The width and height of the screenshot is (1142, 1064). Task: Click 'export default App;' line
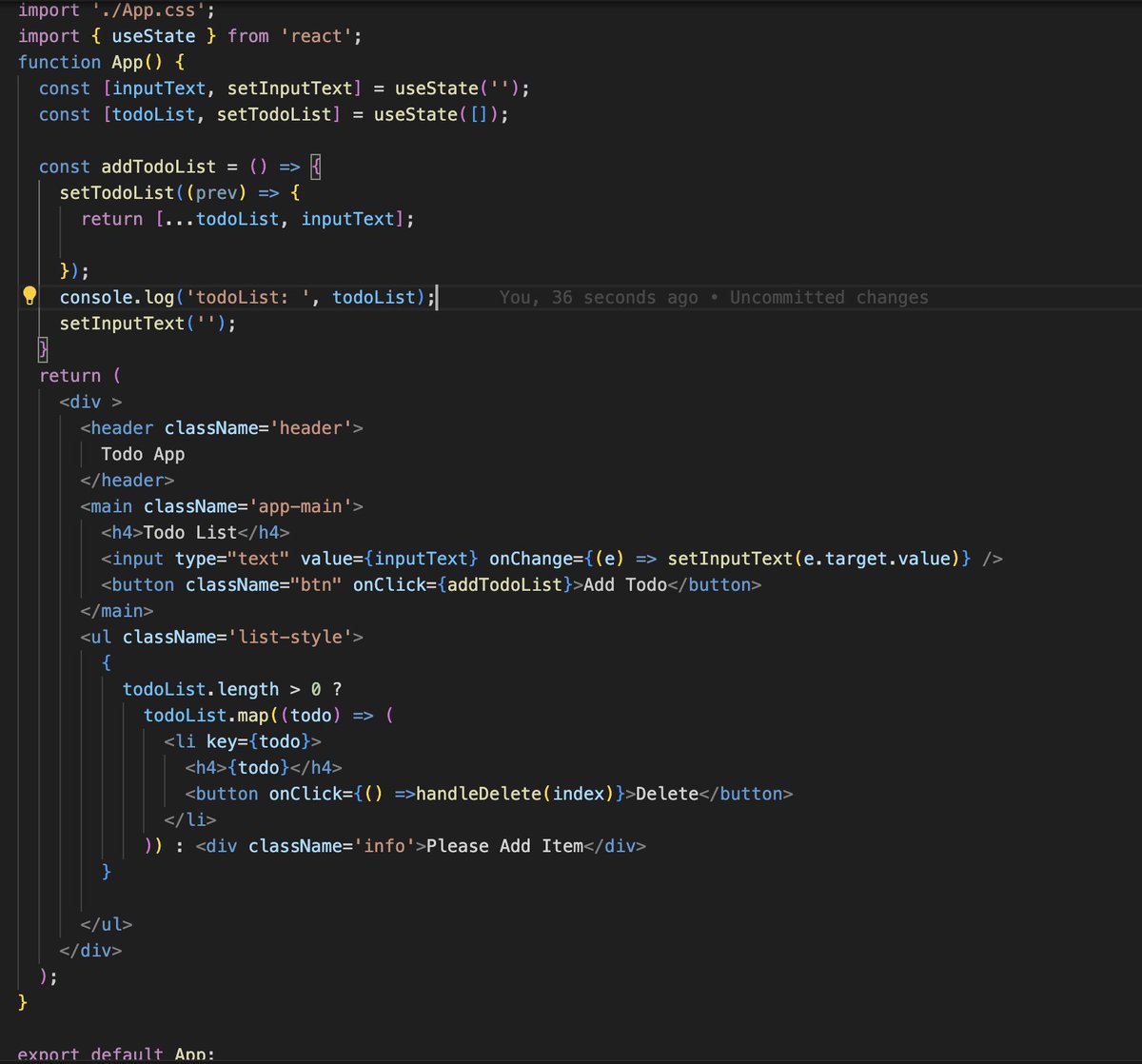pyautogui.click(x=117, y=1054)
